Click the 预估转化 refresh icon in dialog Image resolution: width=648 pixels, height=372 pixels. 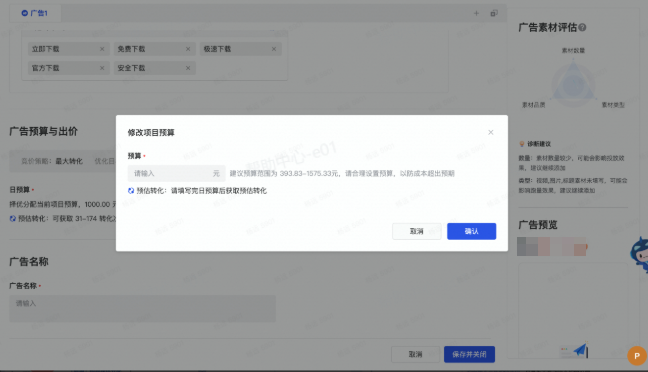[x=131, y=191]
